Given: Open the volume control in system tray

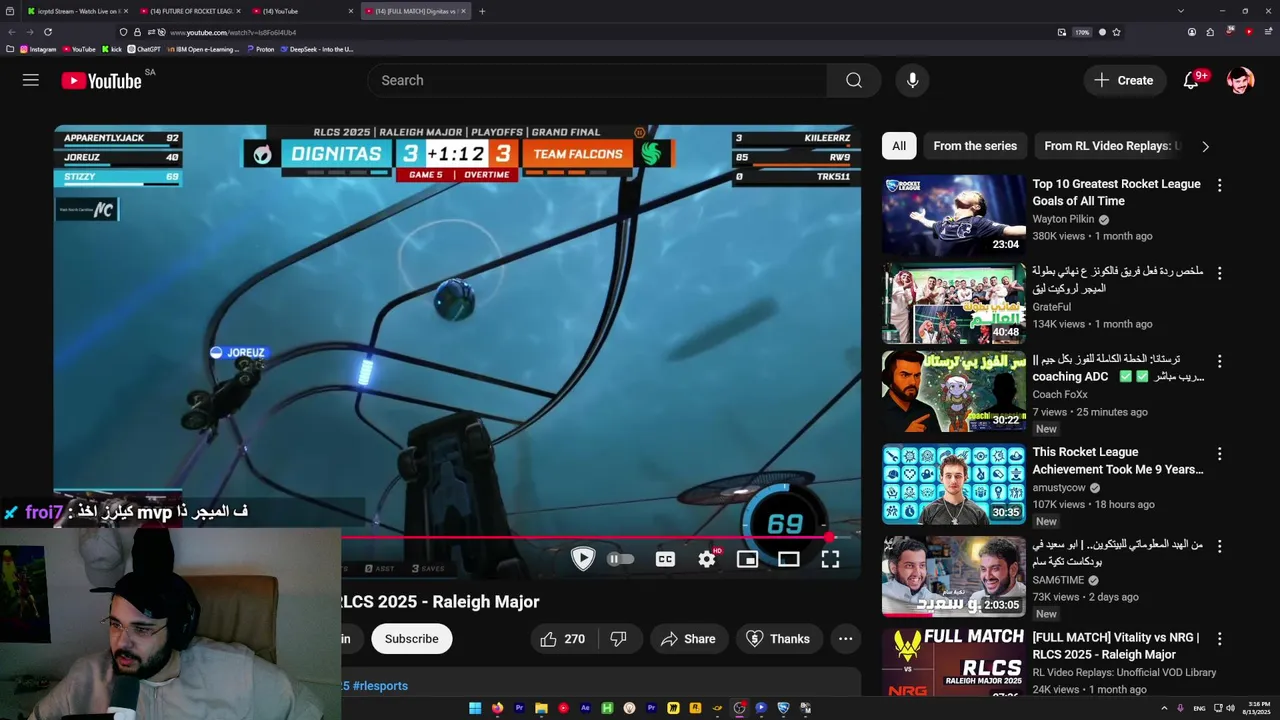Looking at the screenshot, I should pos(1230,708).
